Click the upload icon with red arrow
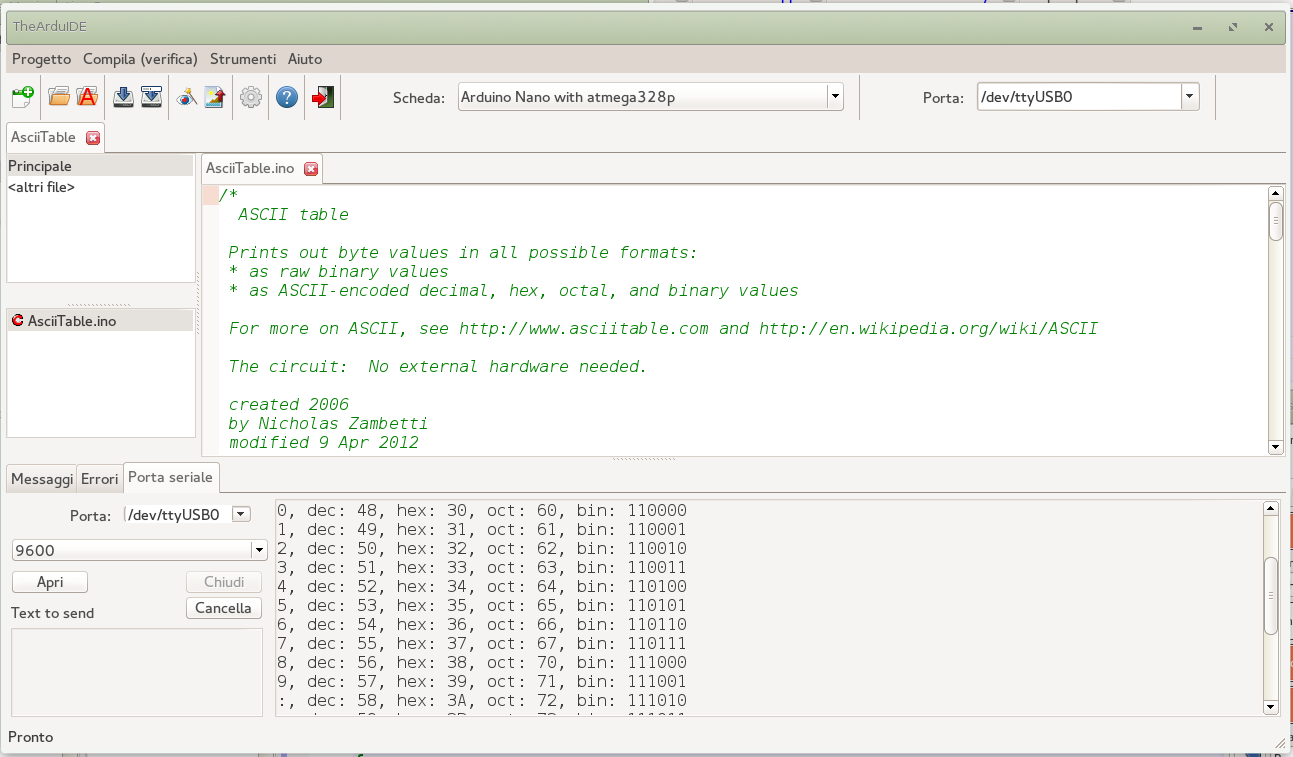 [x=214, y=97]
